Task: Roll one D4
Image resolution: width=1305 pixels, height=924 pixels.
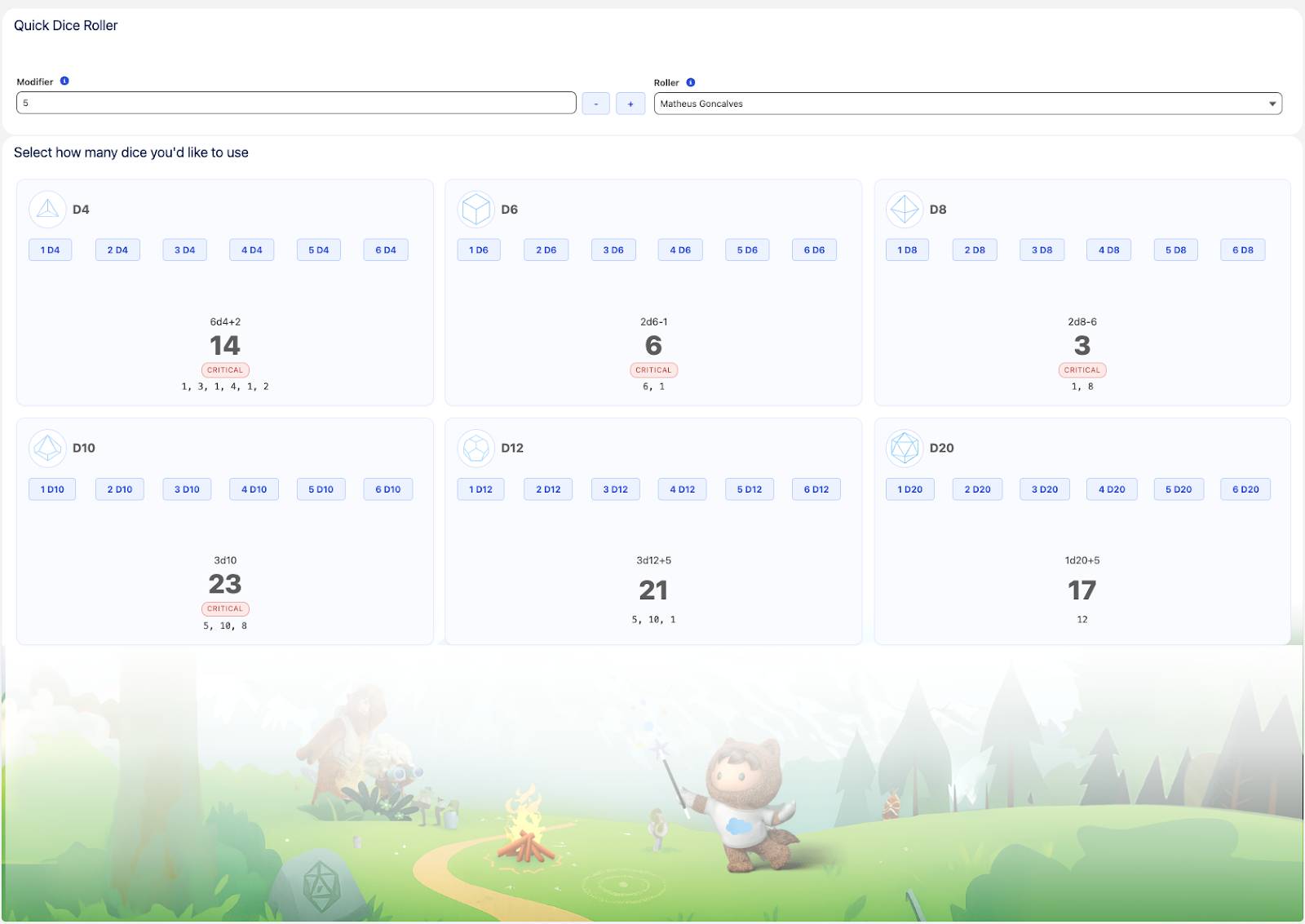Action: (x=50, y=250)
